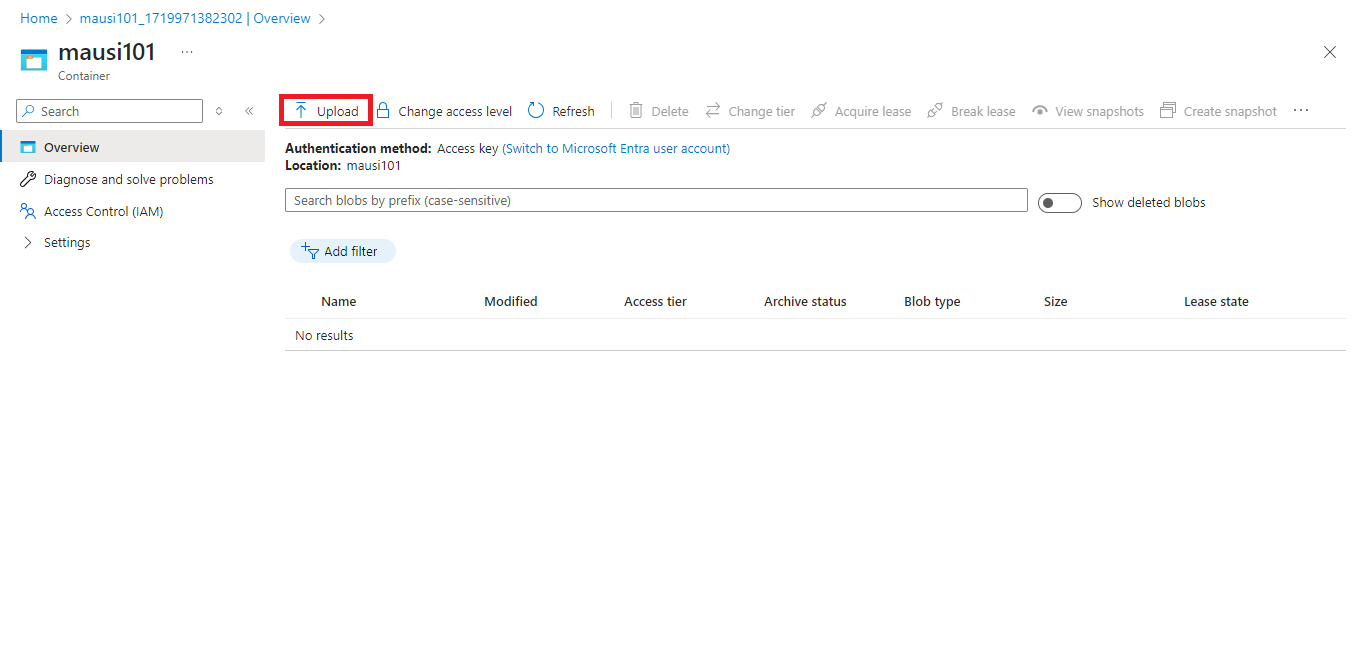The image size is (1366, 668).
Task: Click the mausi101 container title text
Action: [107, 52]
